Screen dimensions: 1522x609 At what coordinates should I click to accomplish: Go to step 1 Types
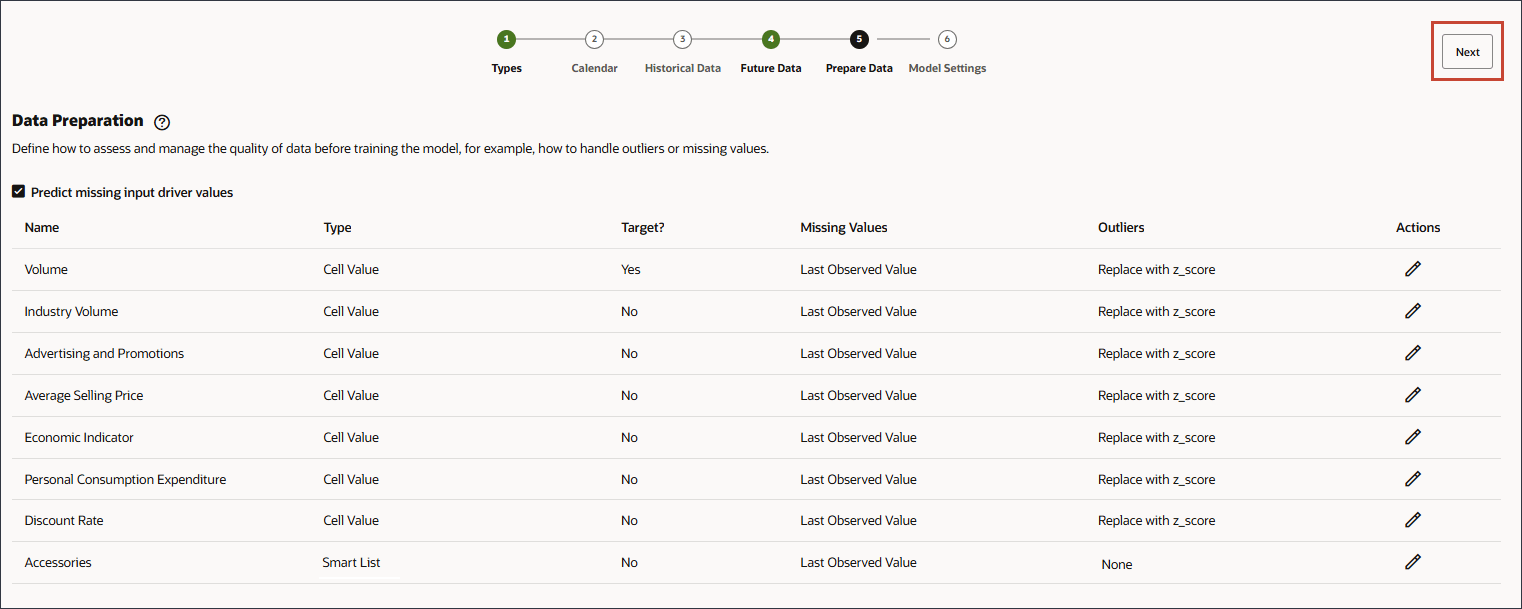[x=506, y=40]
